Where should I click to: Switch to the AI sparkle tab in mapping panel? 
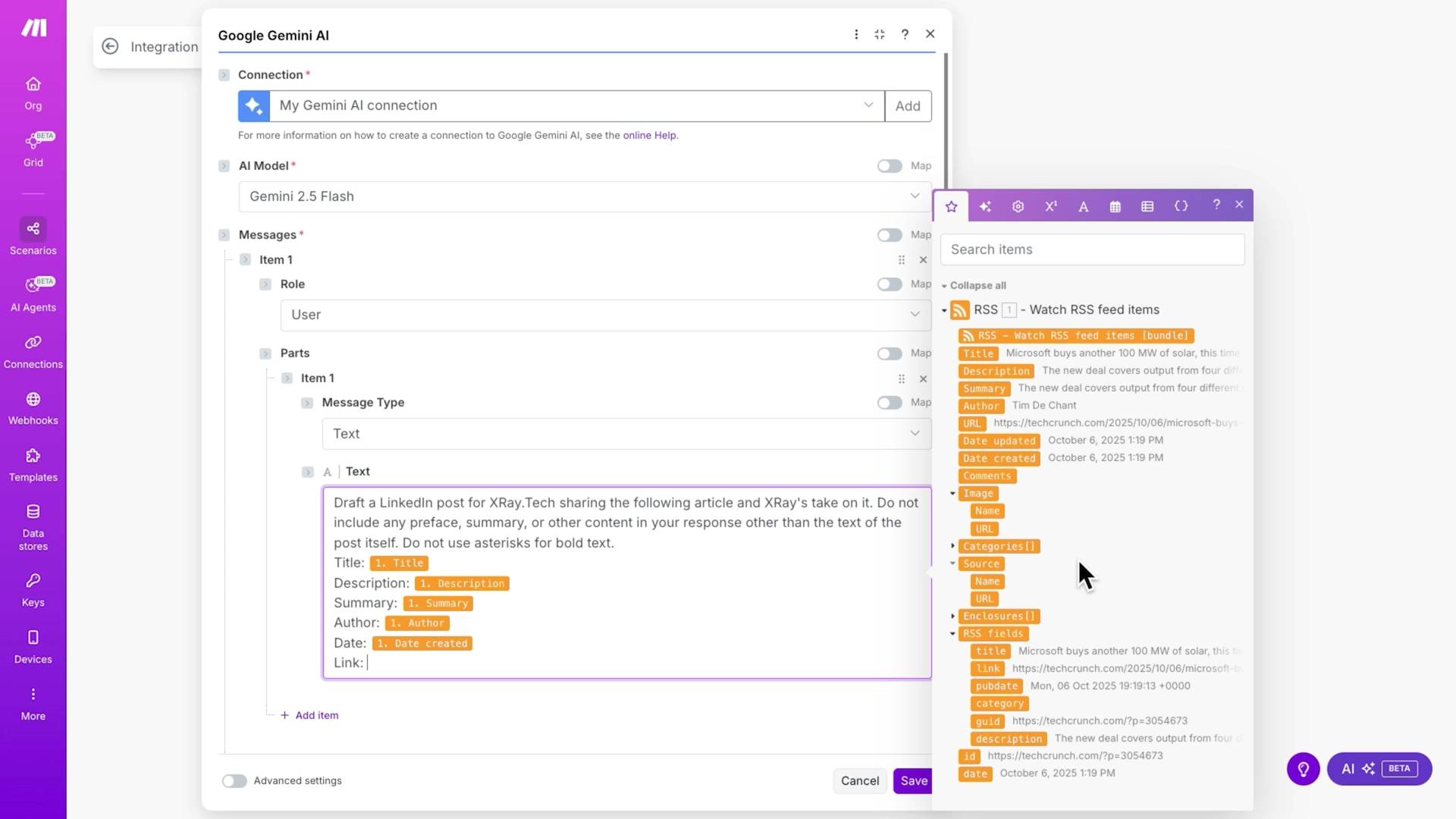[985, 206]
